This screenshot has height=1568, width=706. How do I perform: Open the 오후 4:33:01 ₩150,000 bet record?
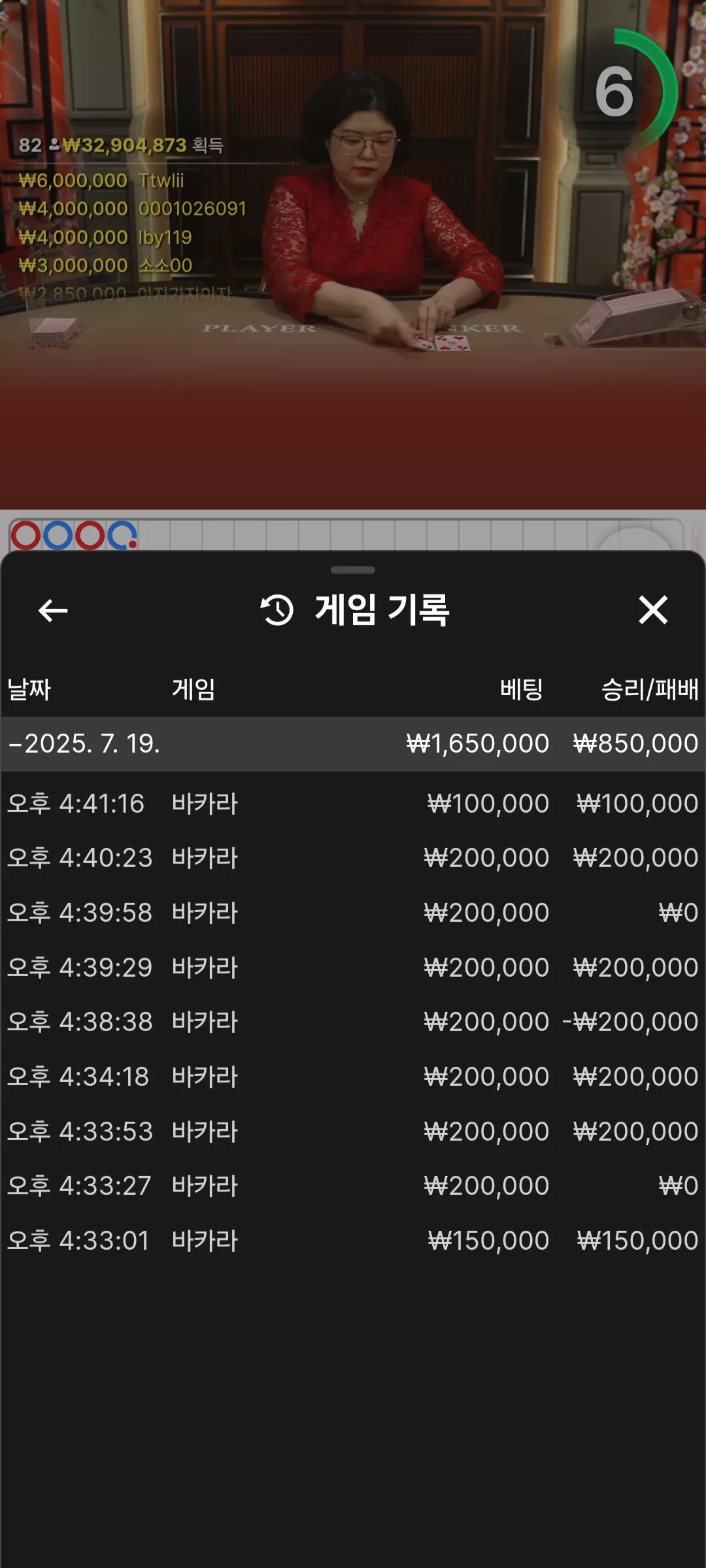tap(353, 1241)
